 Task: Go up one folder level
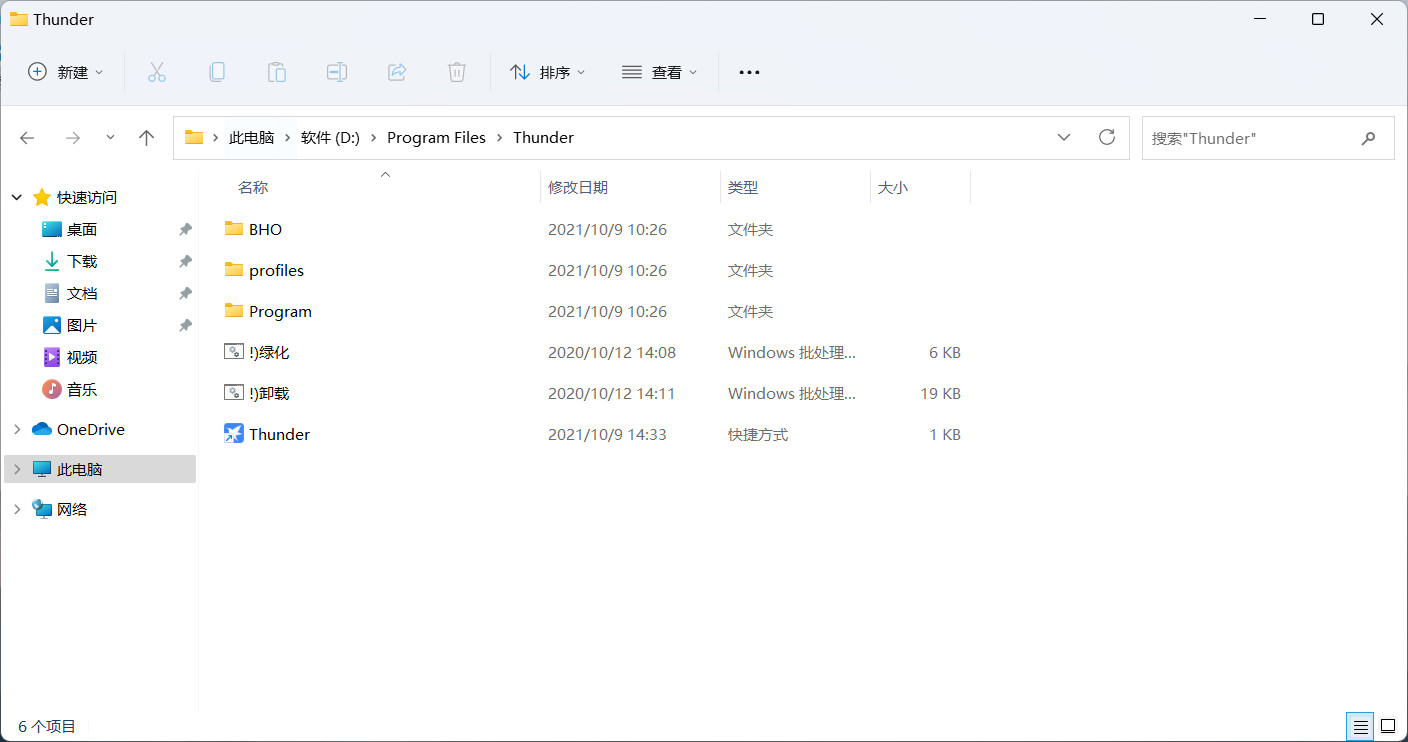(147, 138)
